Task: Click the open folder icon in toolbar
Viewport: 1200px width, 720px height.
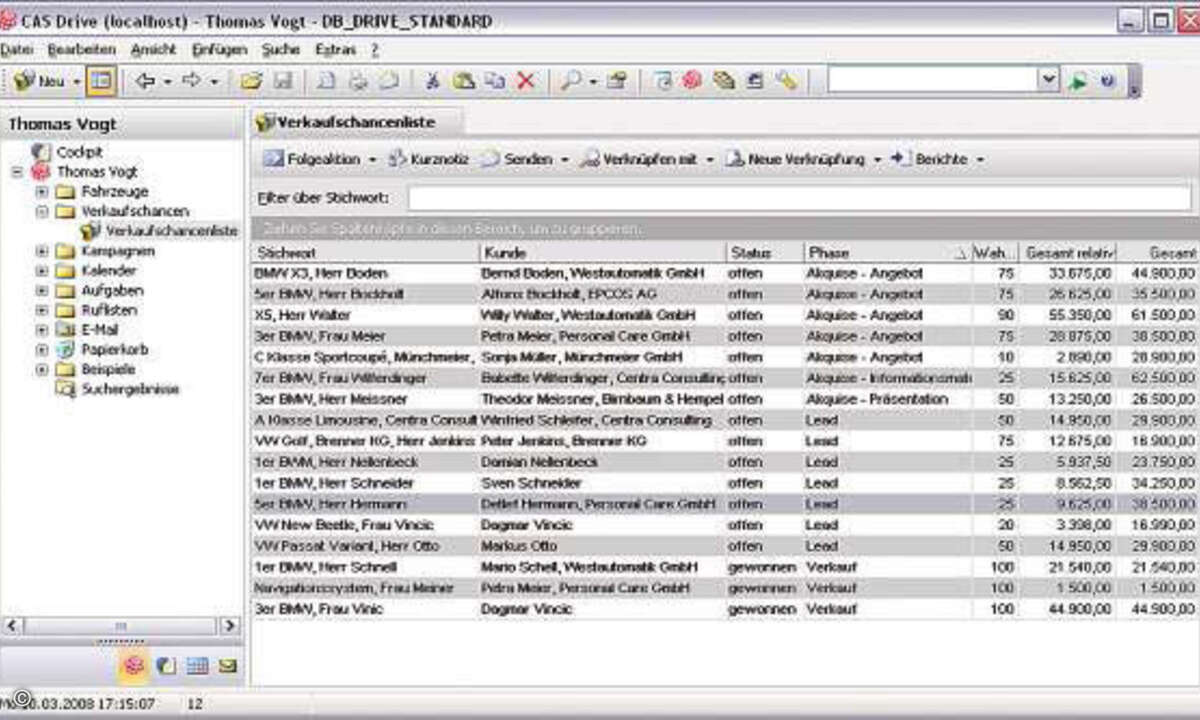Action: [251, 82]
